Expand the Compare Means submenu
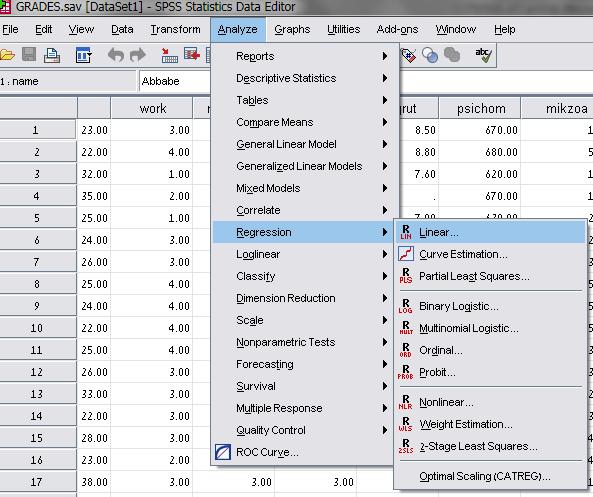Screen dimensions: 593x497 pos(305,122)
